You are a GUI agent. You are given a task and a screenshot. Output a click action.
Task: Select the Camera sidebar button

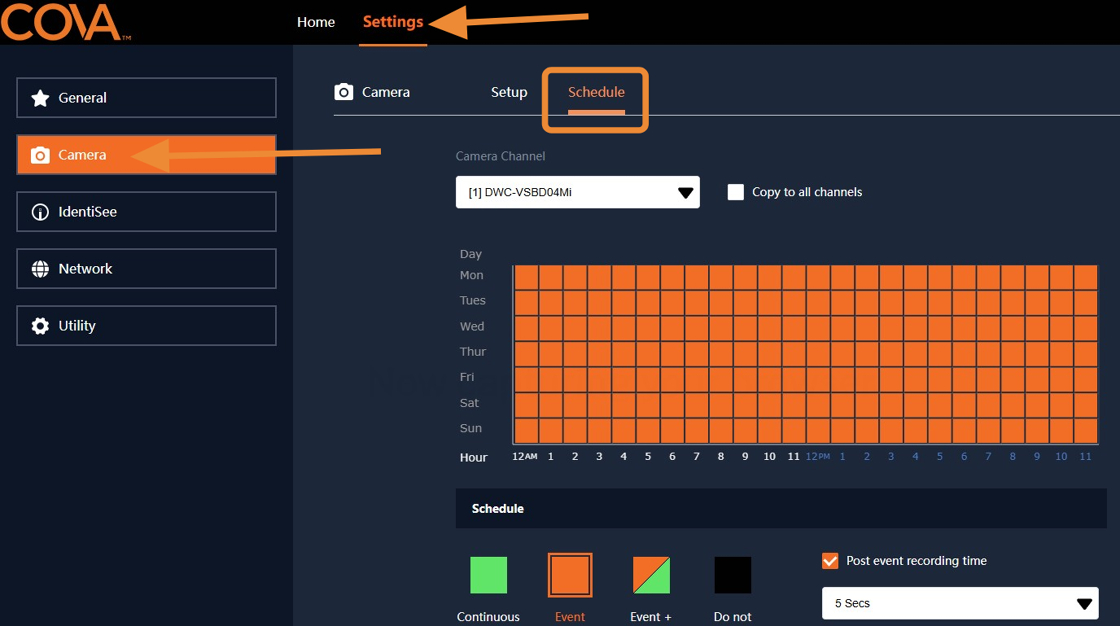[146, 154]
